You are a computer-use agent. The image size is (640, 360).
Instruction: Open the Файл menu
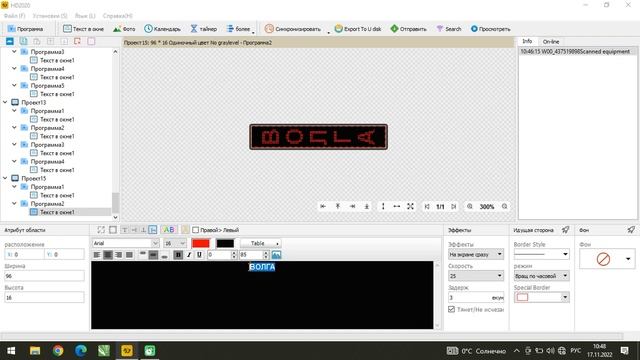pos(14,16)
